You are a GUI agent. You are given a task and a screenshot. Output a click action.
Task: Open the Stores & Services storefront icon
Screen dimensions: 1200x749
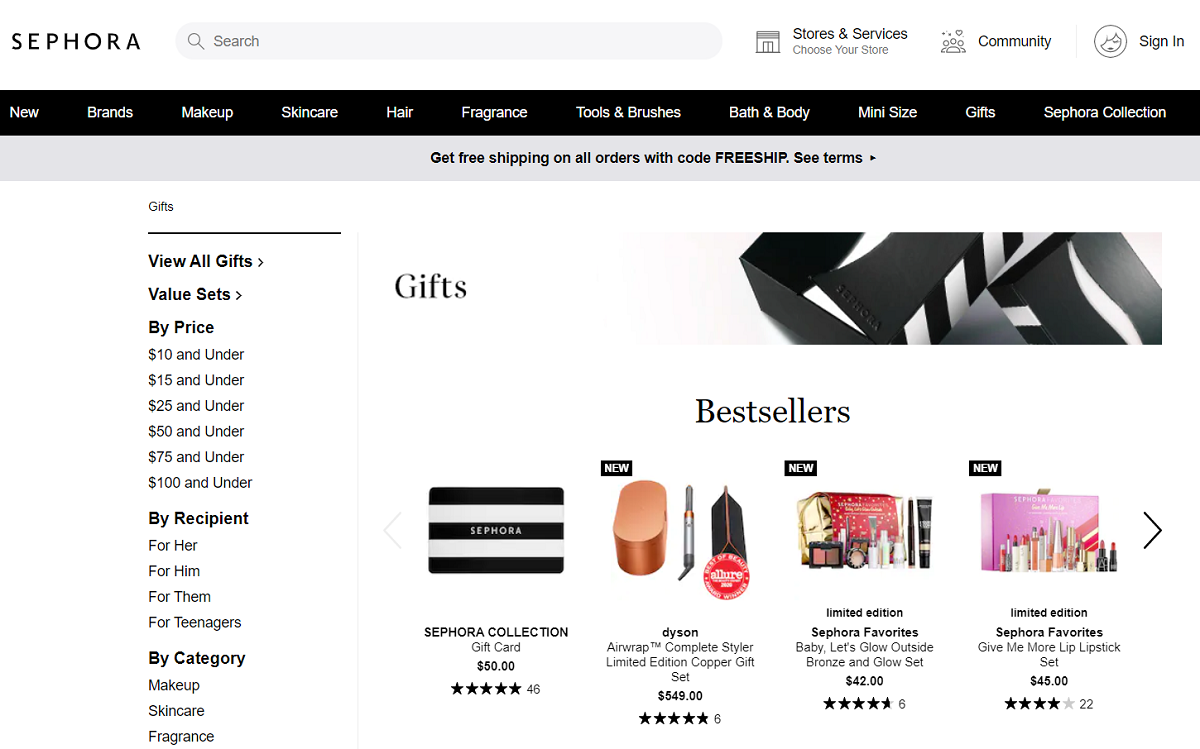tap(767, 41)
